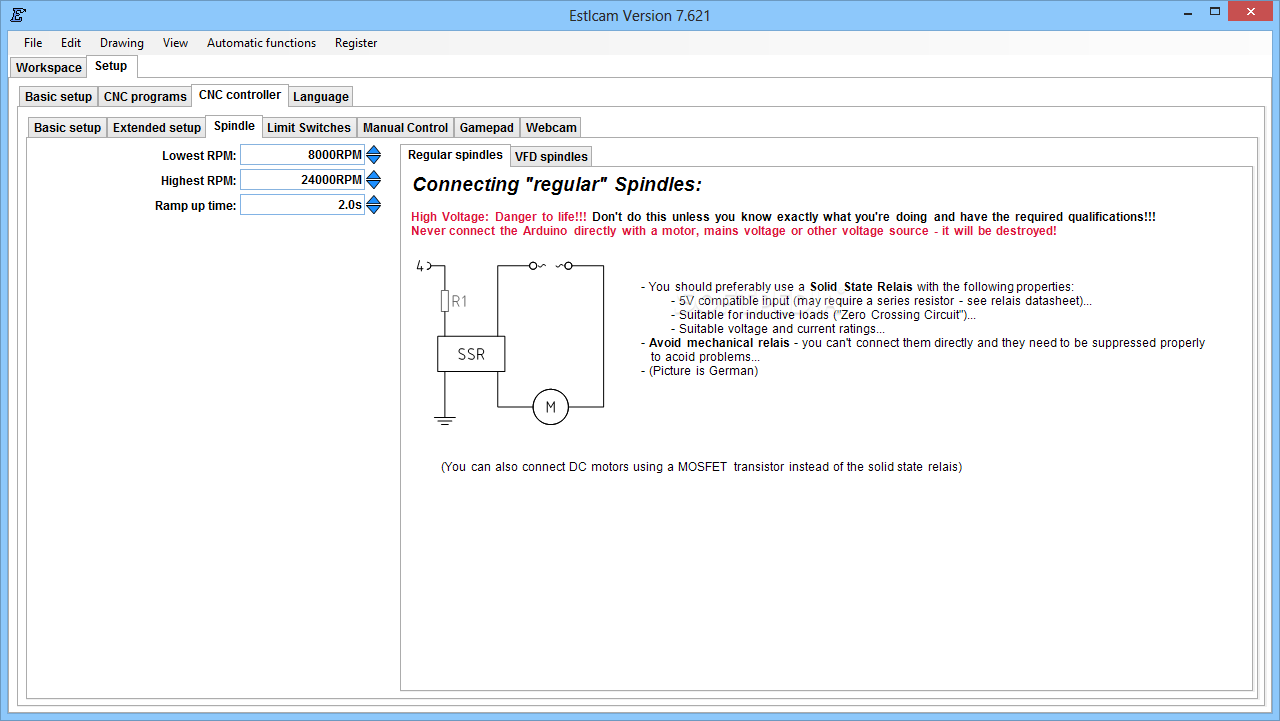This screenshot has height=721, width=1280.
Task: Close the Estlcam window
Action: pos(1252,13)
